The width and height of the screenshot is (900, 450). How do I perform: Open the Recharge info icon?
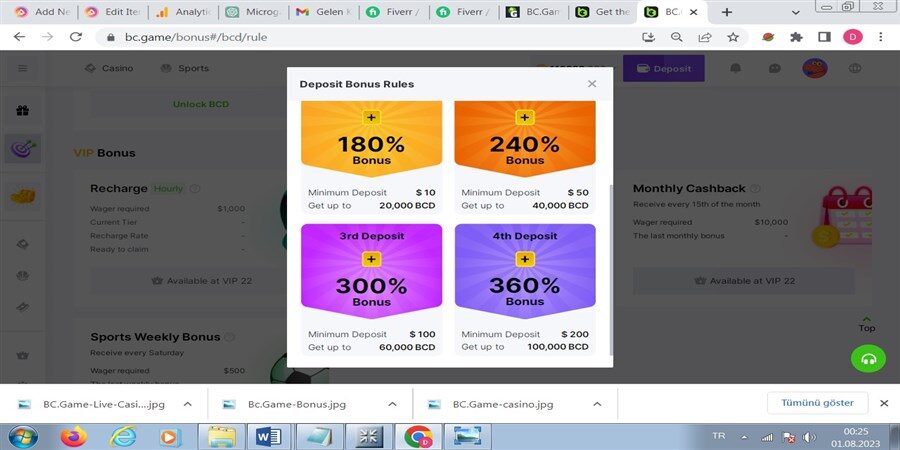pos(195,189)
